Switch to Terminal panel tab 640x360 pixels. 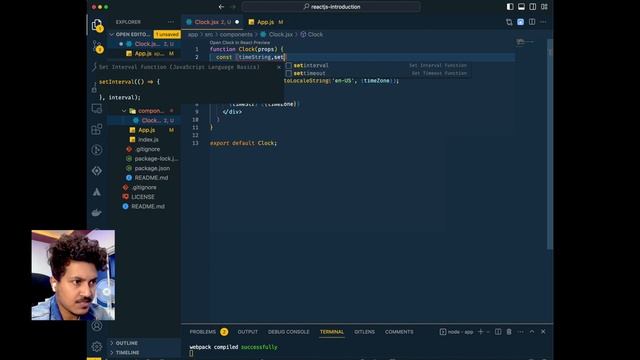coord(332,332)
